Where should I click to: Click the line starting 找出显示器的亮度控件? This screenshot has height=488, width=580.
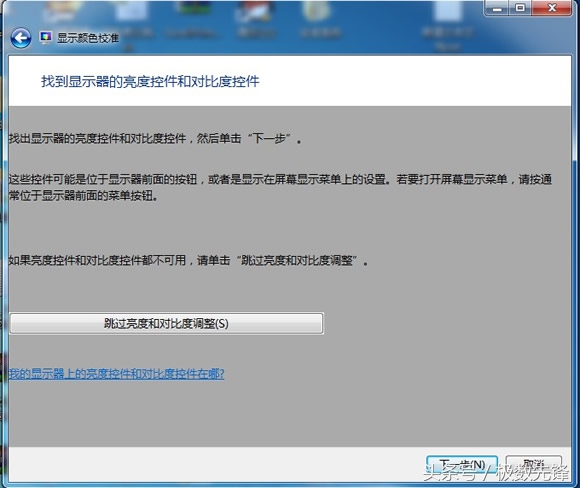pos(155,139)
